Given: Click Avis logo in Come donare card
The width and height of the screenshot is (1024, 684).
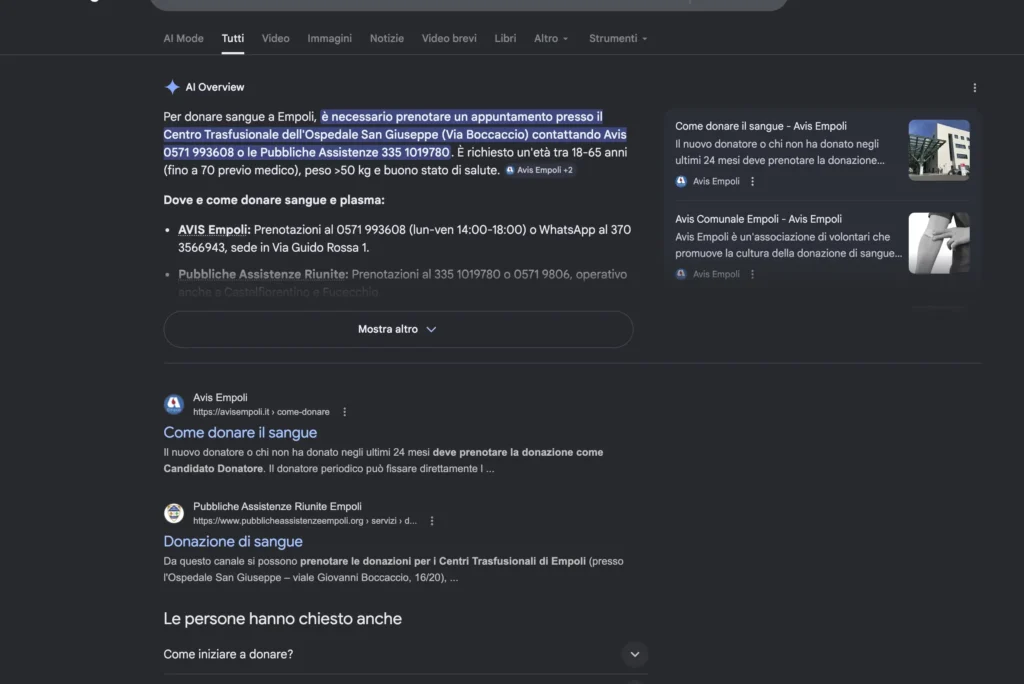Looking at the screenshot, I should point(681,182).
